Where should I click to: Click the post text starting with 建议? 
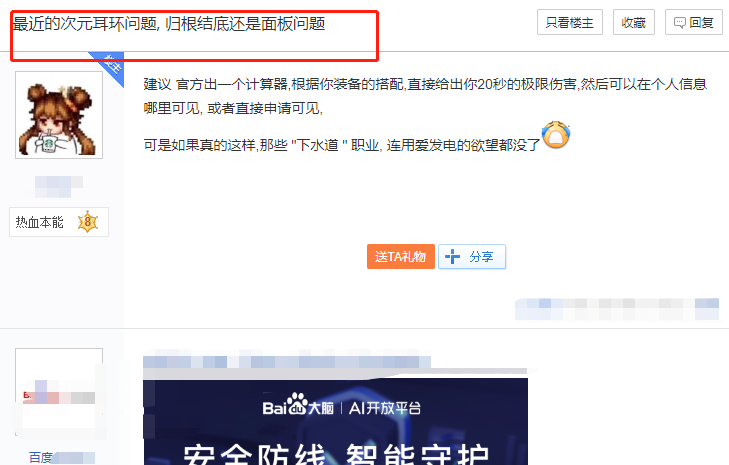425,96
